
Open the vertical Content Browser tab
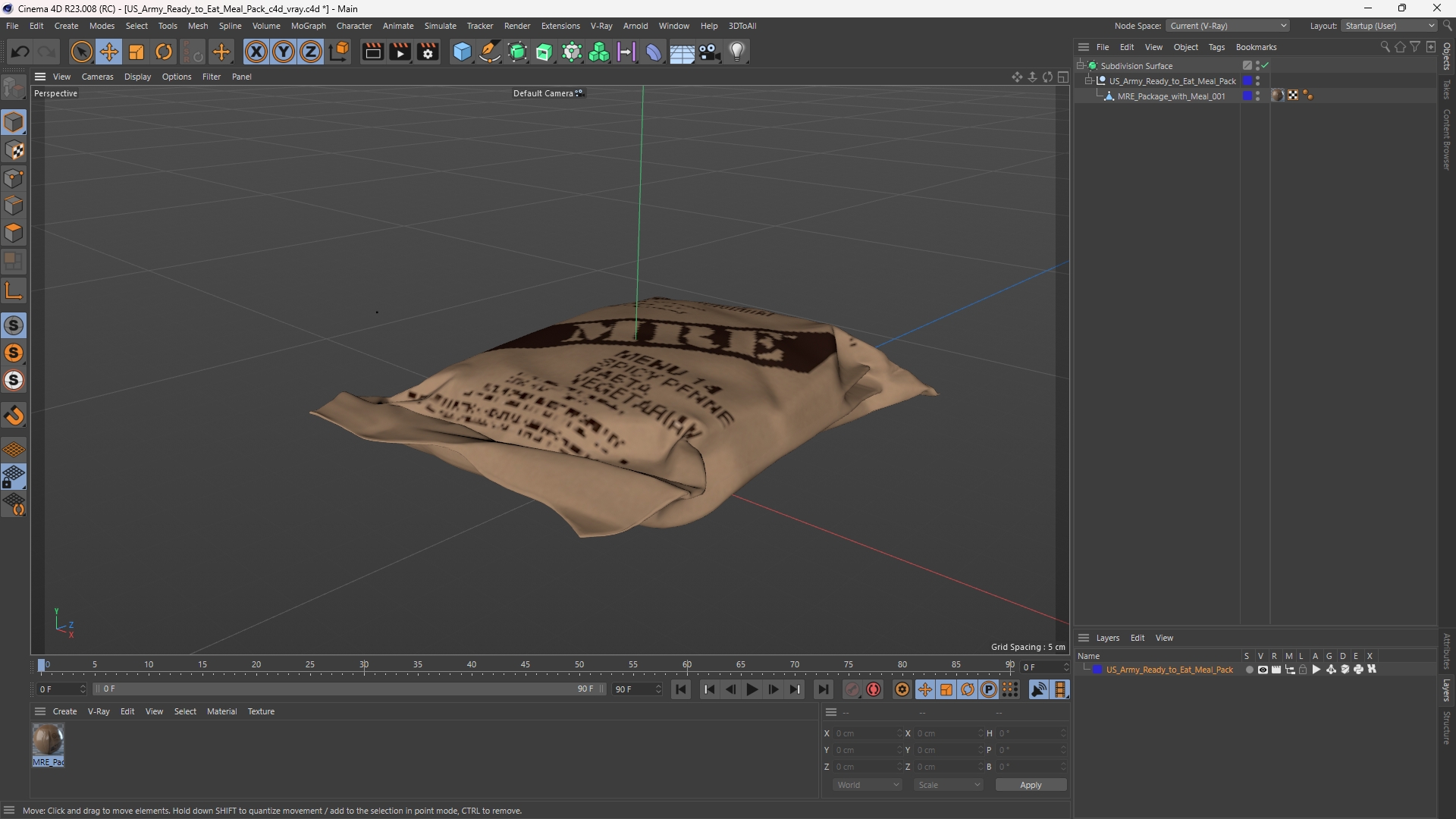point(1447,139)
